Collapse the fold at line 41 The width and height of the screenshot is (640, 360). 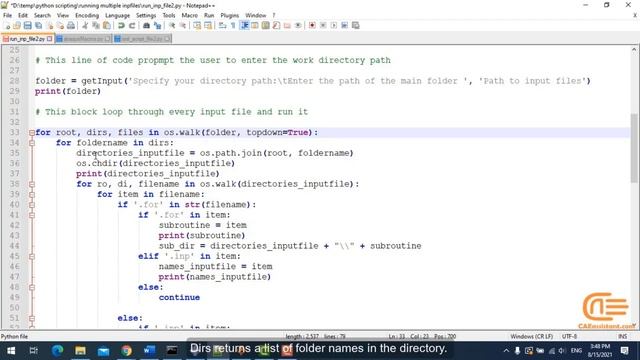32,215
